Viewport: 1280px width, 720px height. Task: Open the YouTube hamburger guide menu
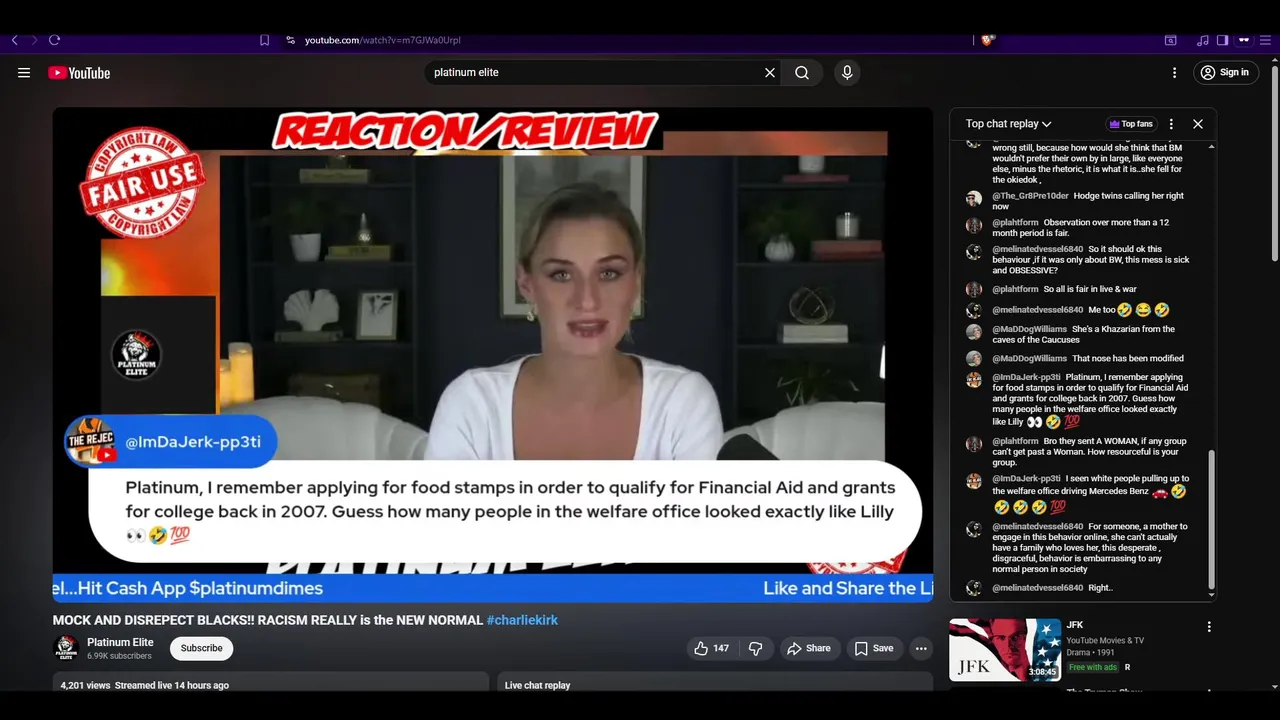24,72
